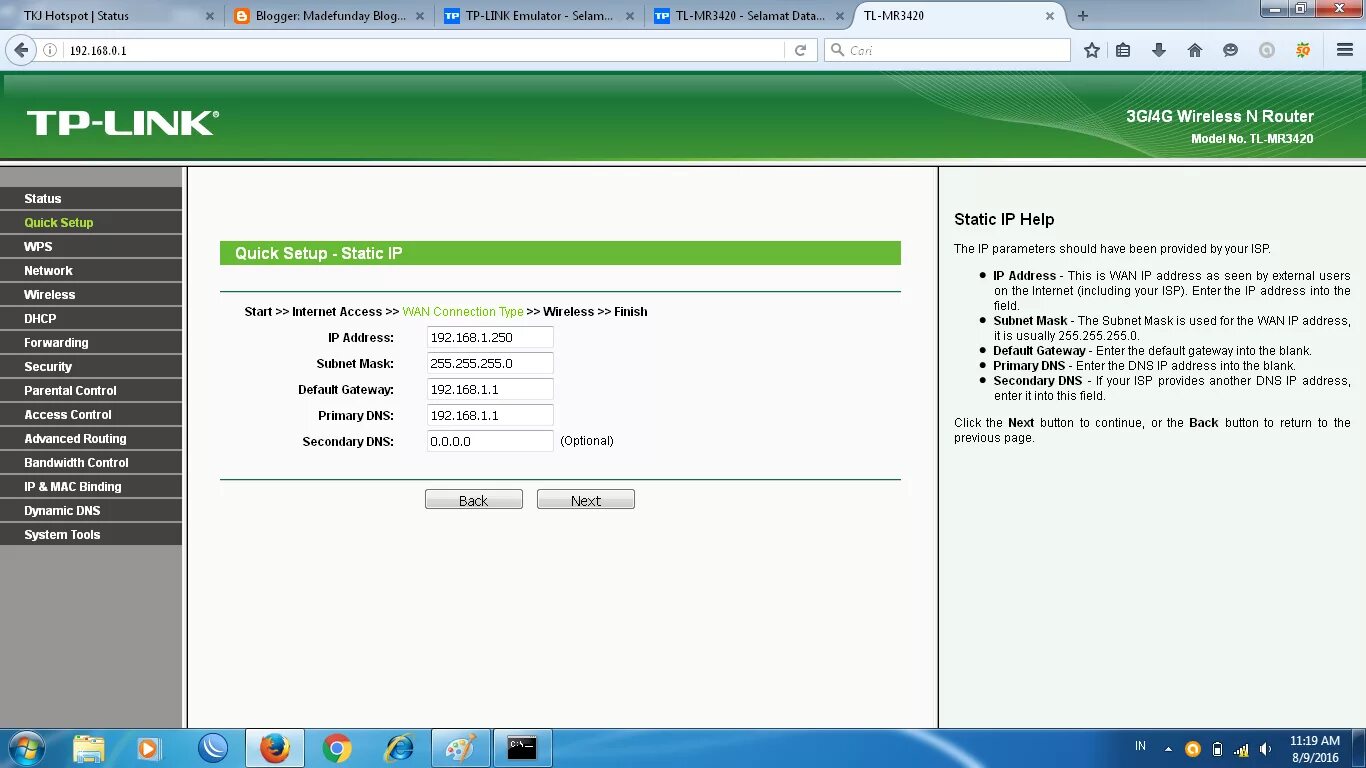Bookmark this page with the star icon
Viewport: 1366px width, 768px height.
tap(1092, 50)
